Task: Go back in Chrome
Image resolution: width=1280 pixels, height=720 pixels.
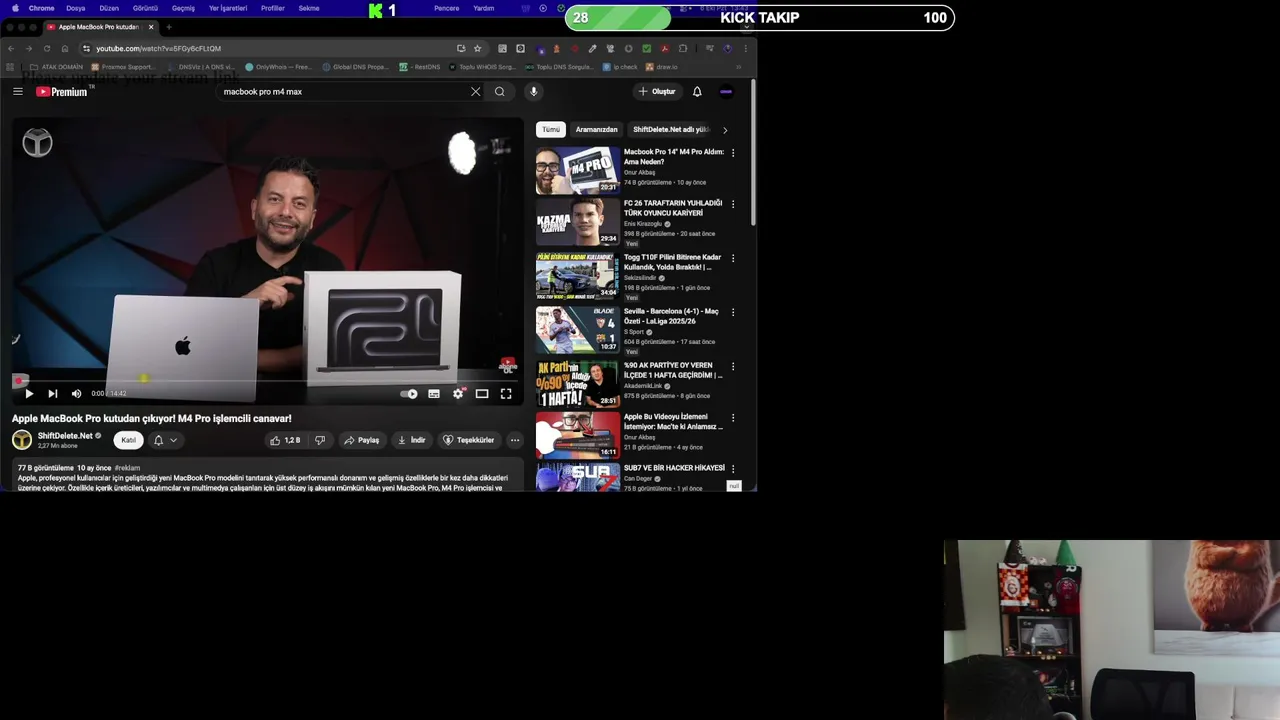Action: click(11, 48)
